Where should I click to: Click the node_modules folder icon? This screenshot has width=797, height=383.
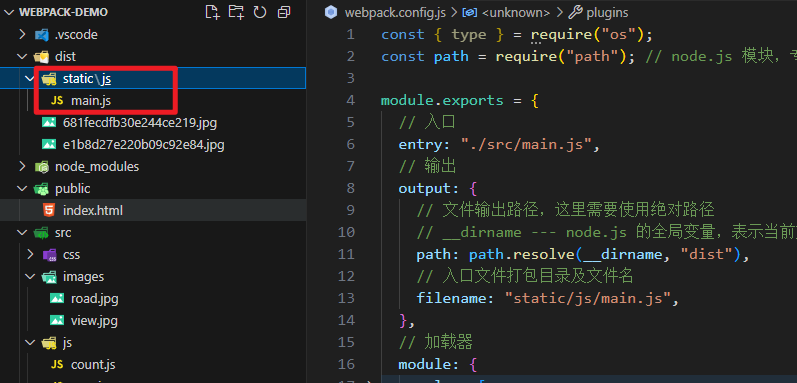point(41,167)
